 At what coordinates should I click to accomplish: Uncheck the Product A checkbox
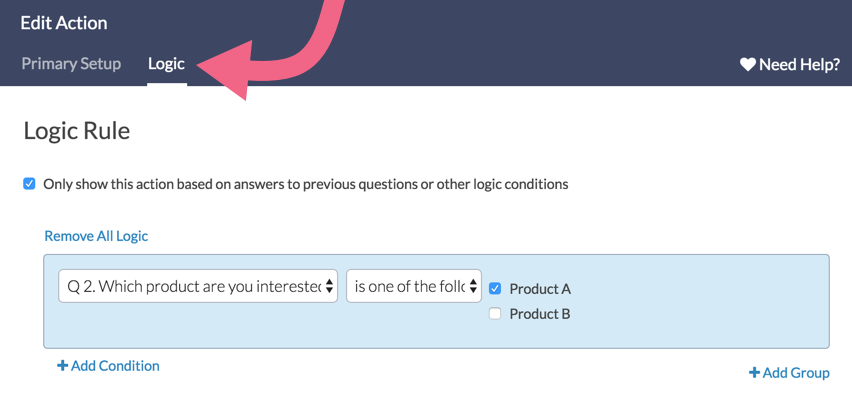pos(495,289)
